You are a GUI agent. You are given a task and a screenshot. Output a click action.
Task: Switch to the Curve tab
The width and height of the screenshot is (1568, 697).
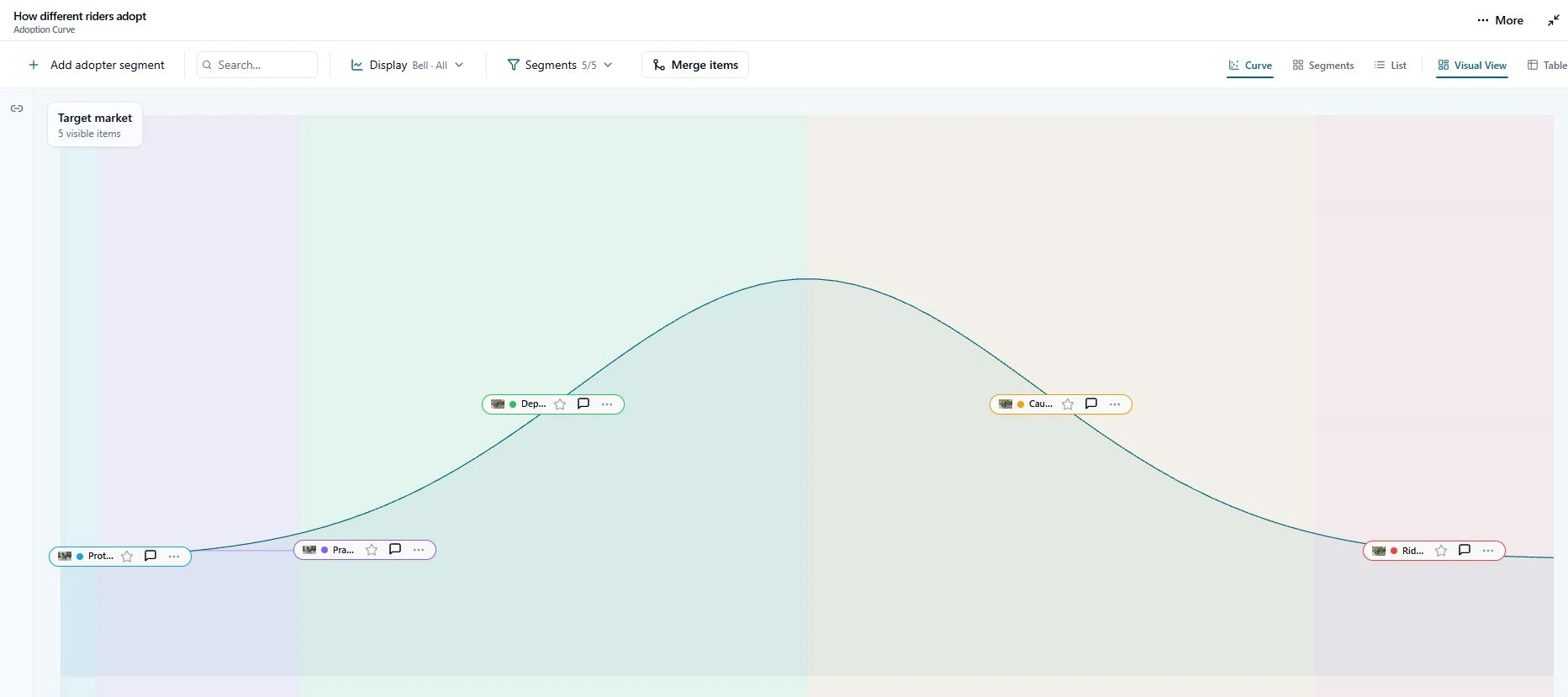(x=1250, y=66)
